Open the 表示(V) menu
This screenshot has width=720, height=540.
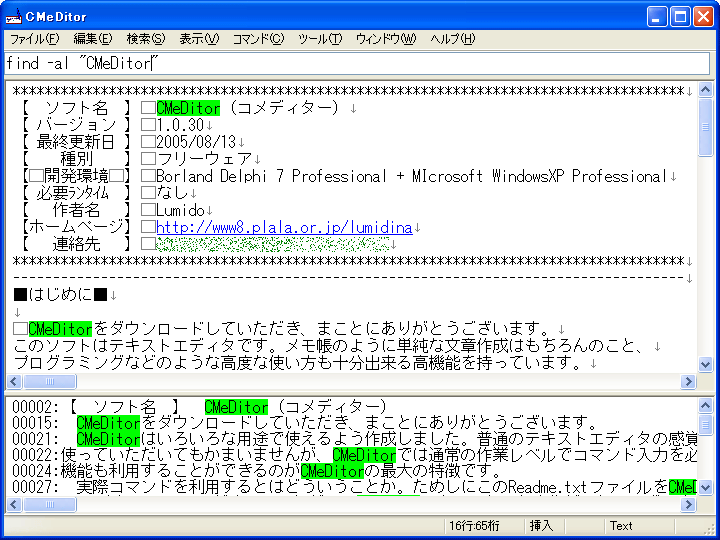coord(199,39)
